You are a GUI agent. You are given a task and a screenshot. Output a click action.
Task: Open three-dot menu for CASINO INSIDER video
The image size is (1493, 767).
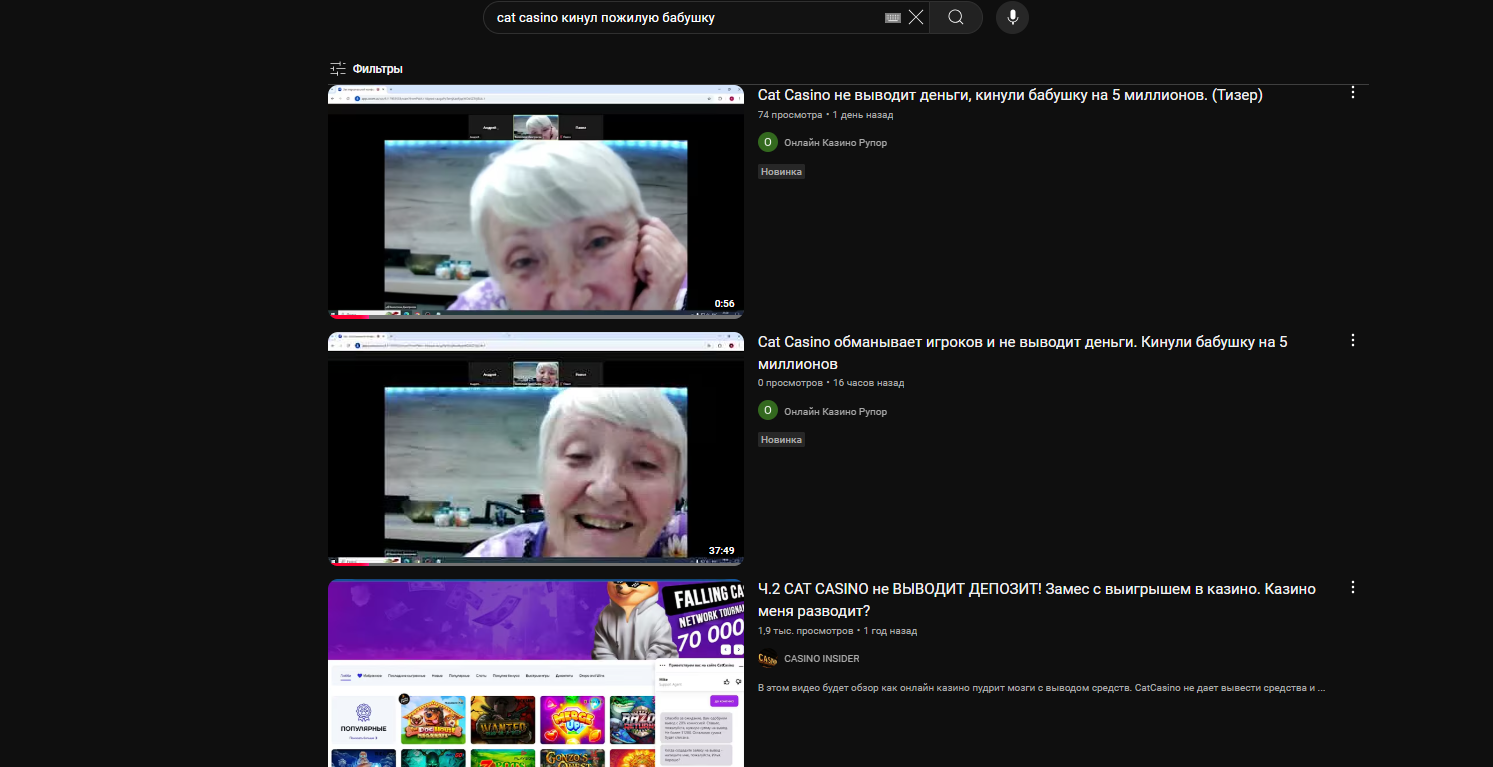[x=1353, y=587]
